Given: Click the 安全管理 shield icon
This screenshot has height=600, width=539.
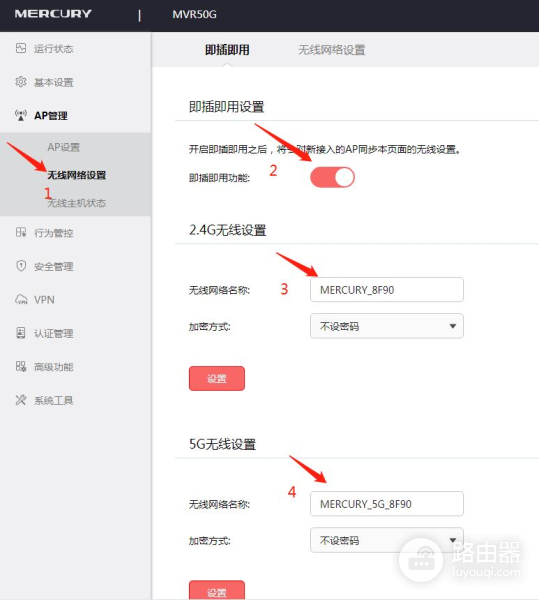Looking at the screenshot, I should point(21,266).
